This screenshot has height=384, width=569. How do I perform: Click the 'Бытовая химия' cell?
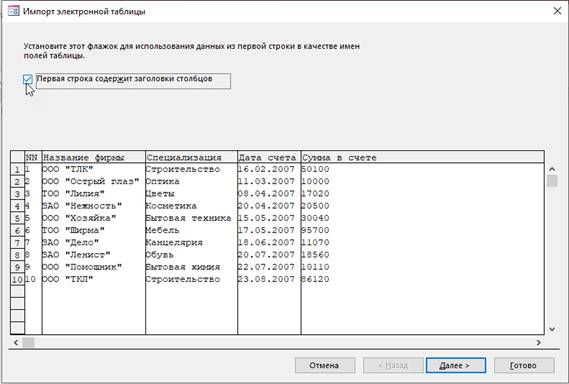(191, 267)
